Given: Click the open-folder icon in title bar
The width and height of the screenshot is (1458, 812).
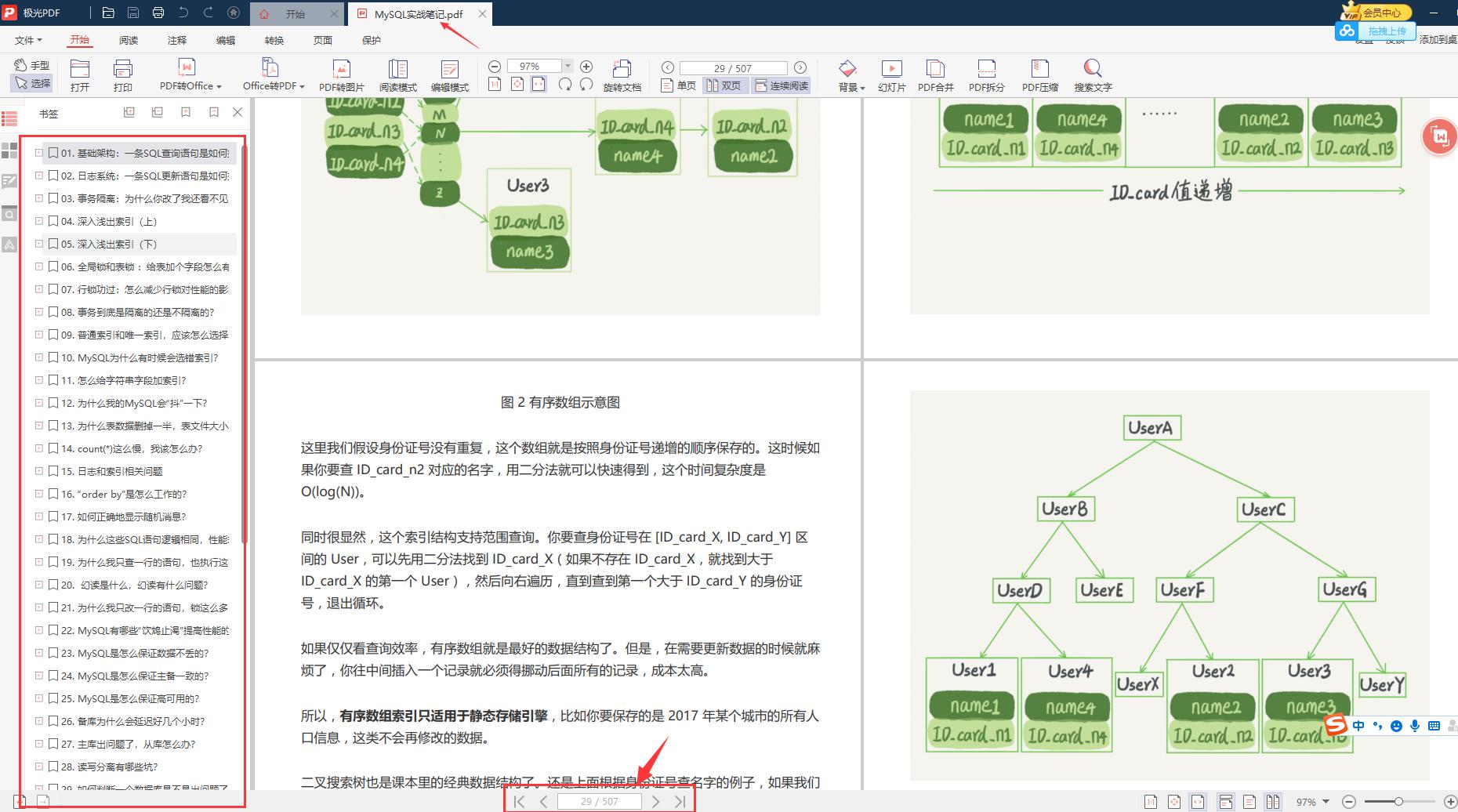Looking at the screenshot, I should [x=108, y=13].
